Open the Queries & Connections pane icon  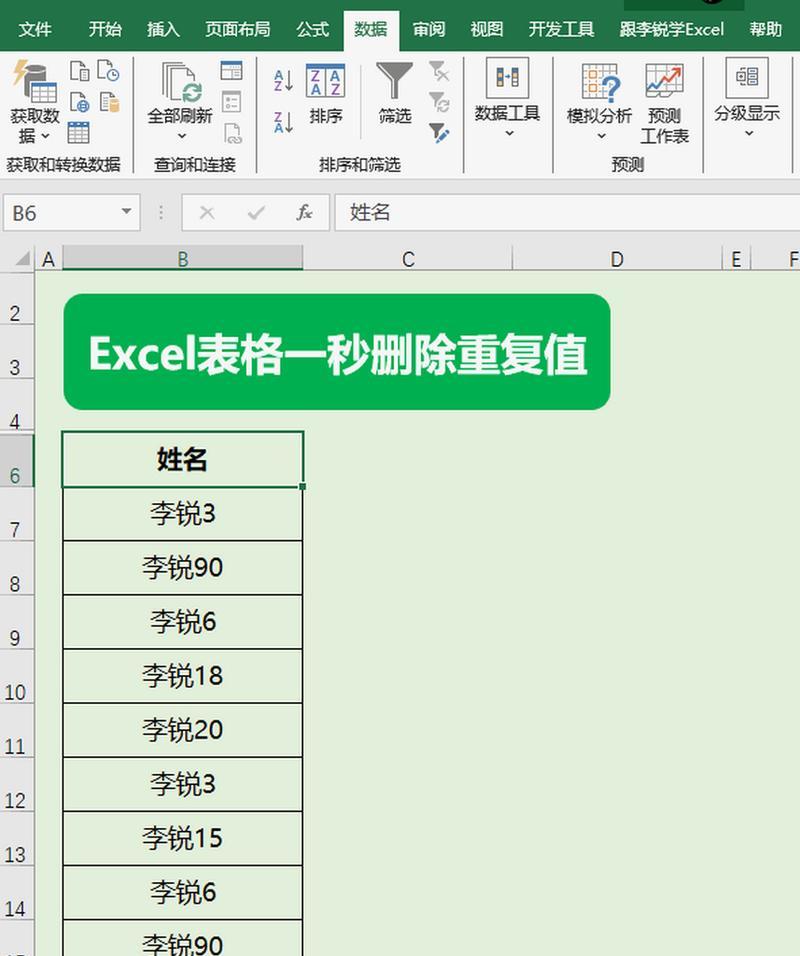pyautogui.click(x=231, y=71)
